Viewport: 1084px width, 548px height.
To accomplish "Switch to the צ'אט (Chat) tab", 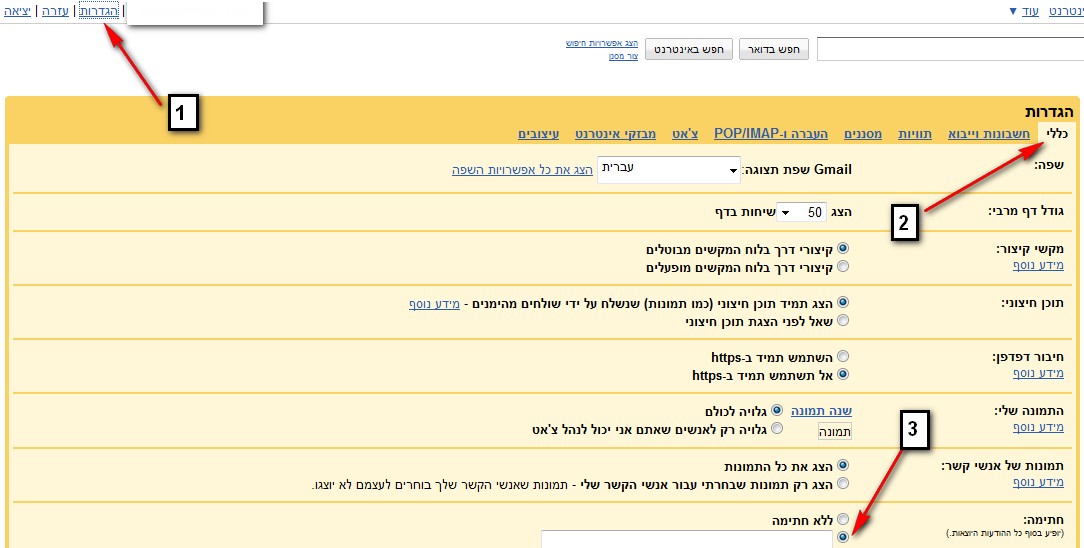I will coord(684,133).
